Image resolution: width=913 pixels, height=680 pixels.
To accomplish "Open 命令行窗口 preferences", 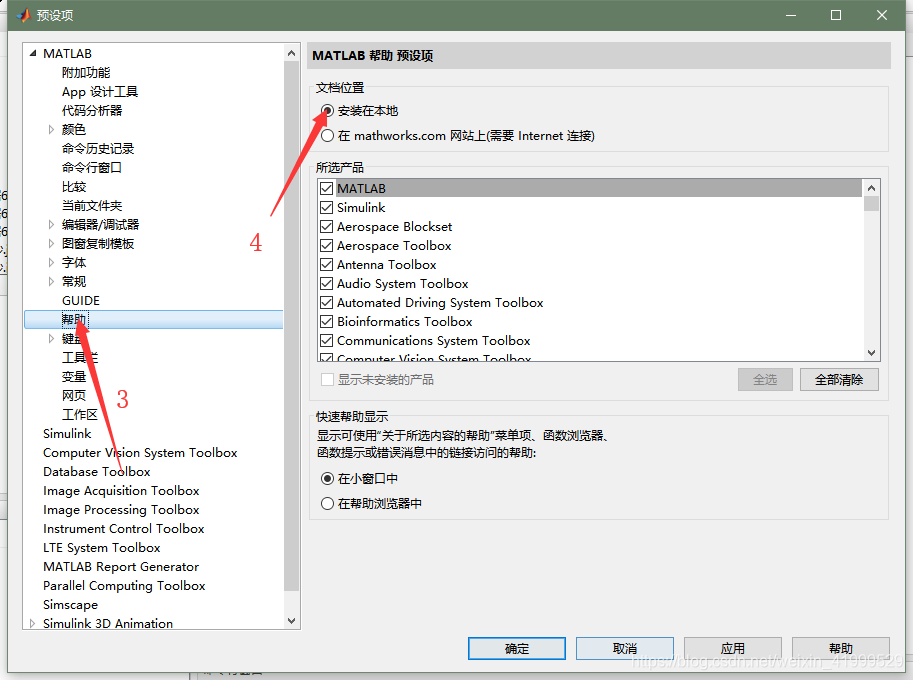I will click(x=92, y=168).
